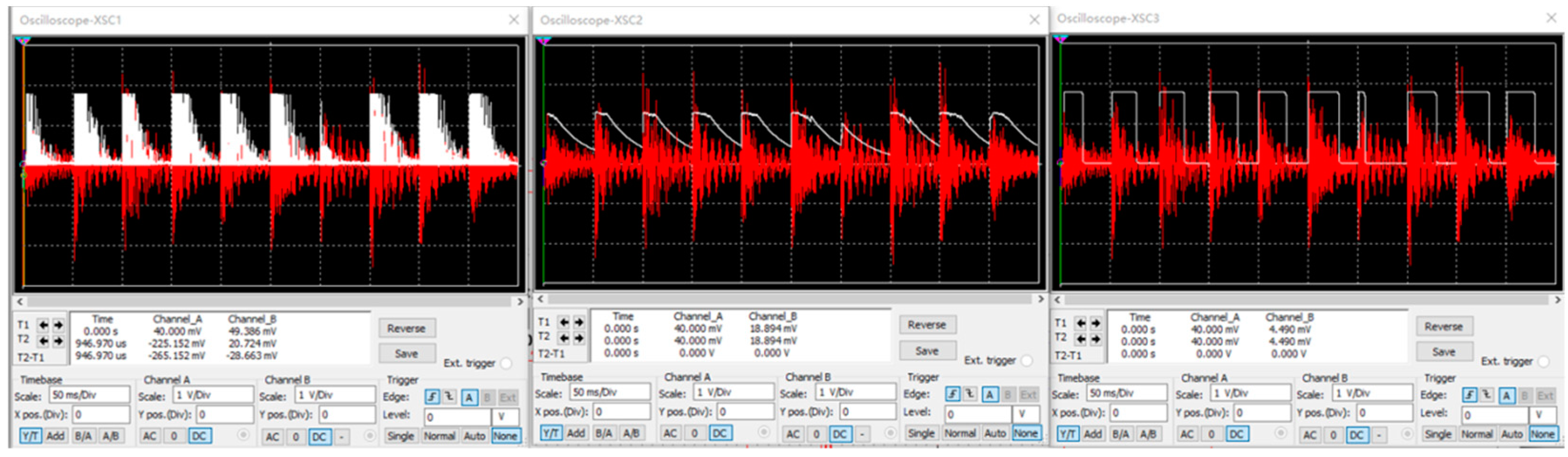Select Ext. trigger radio in XSC3
Screen dimensions: 1568x457
pos(1544,361)
